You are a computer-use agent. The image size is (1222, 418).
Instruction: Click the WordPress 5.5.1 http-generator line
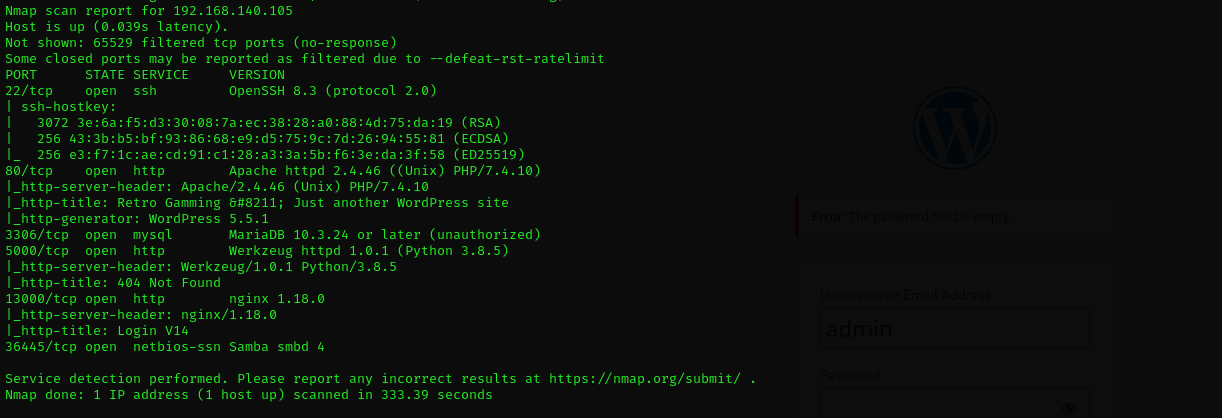click(140, 219)
